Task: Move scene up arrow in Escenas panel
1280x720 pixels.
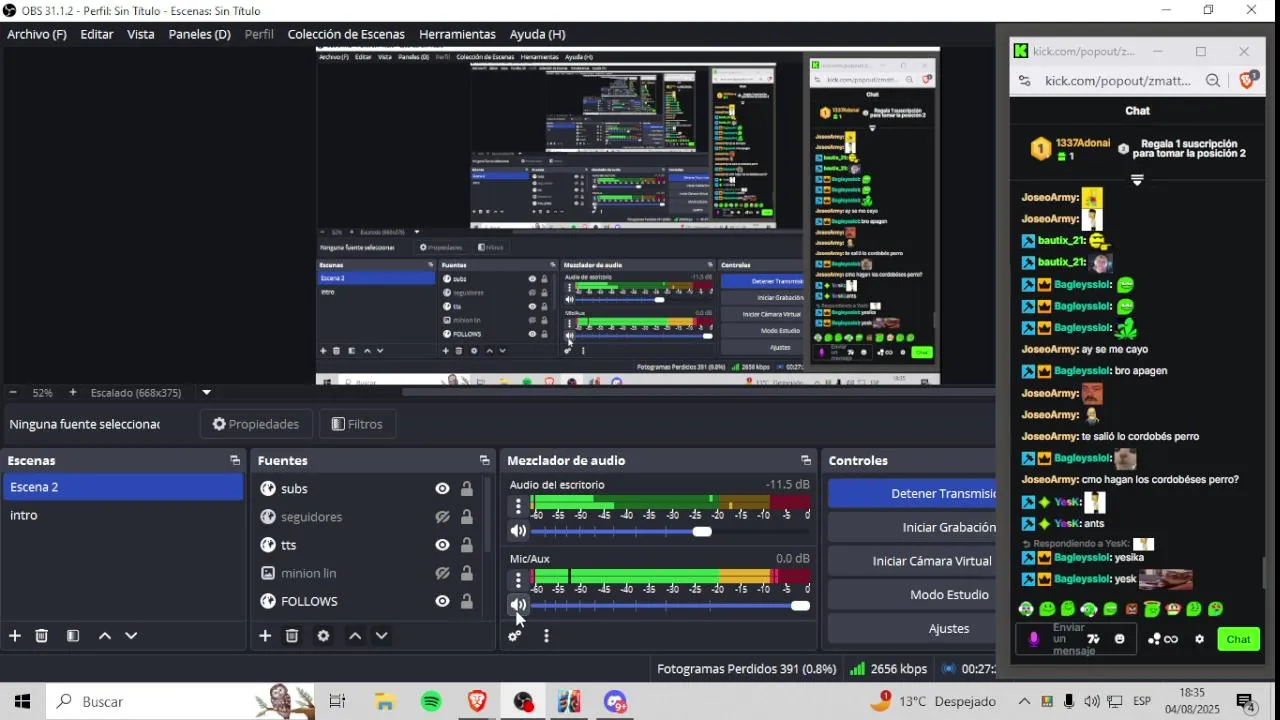Action: (105, 636)
